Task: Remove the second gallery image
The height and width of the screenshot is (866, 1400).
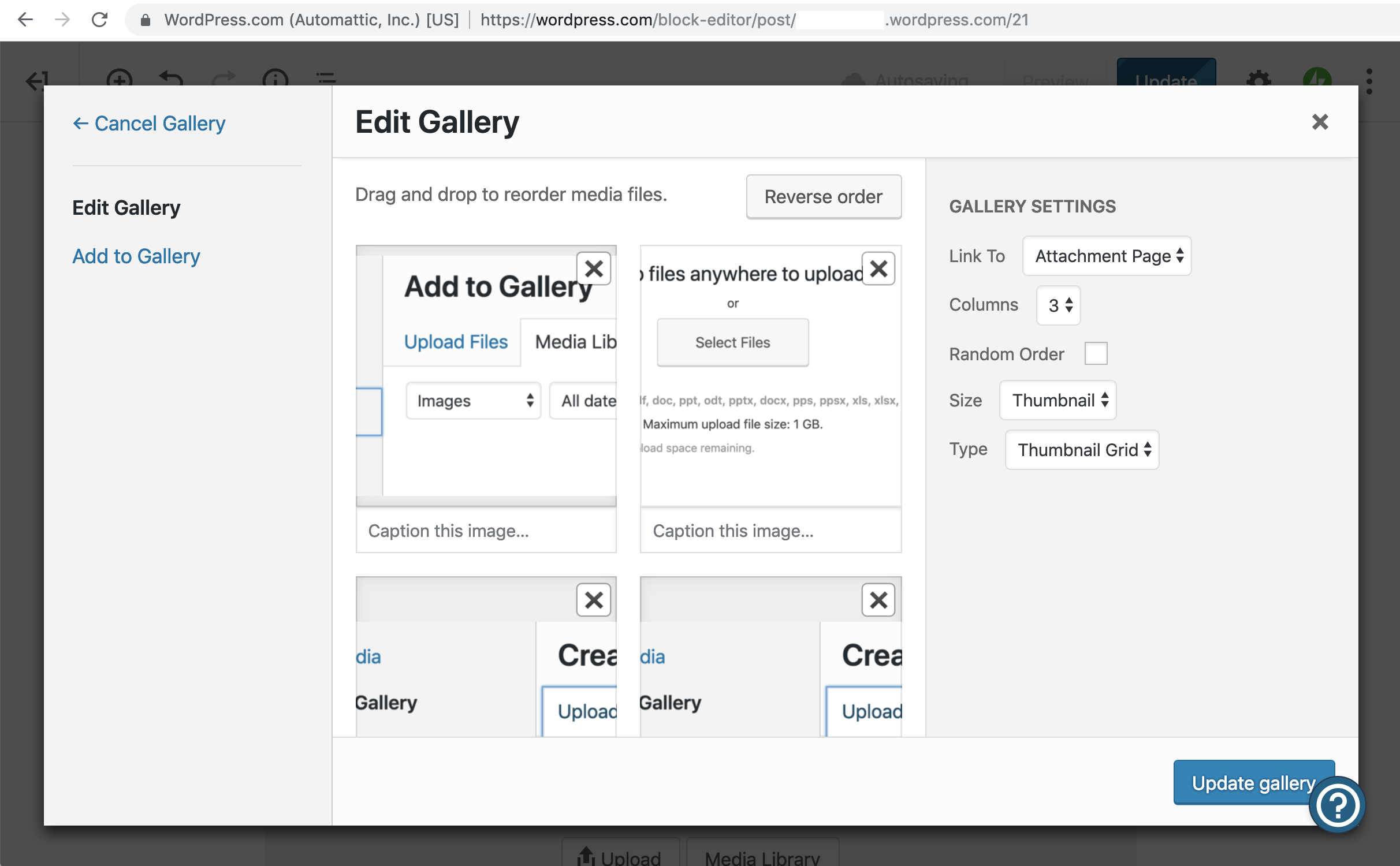Action: tap(878, 268)
